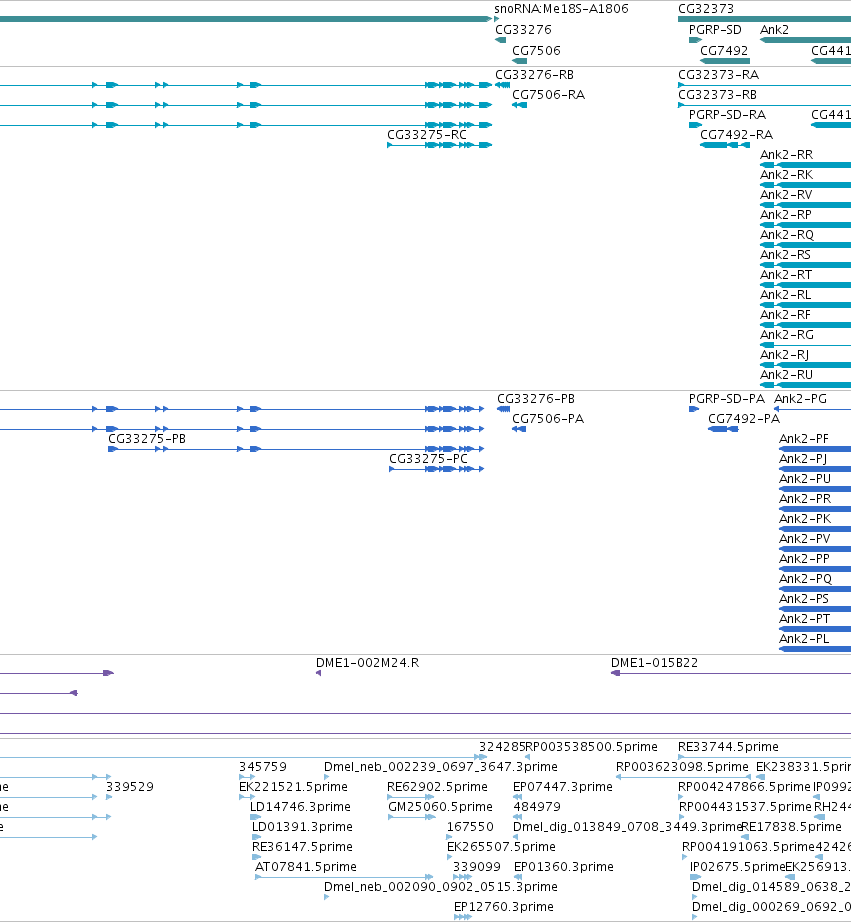
Task: Click the Ank2-RL transcript label
Action: [785, 295]
